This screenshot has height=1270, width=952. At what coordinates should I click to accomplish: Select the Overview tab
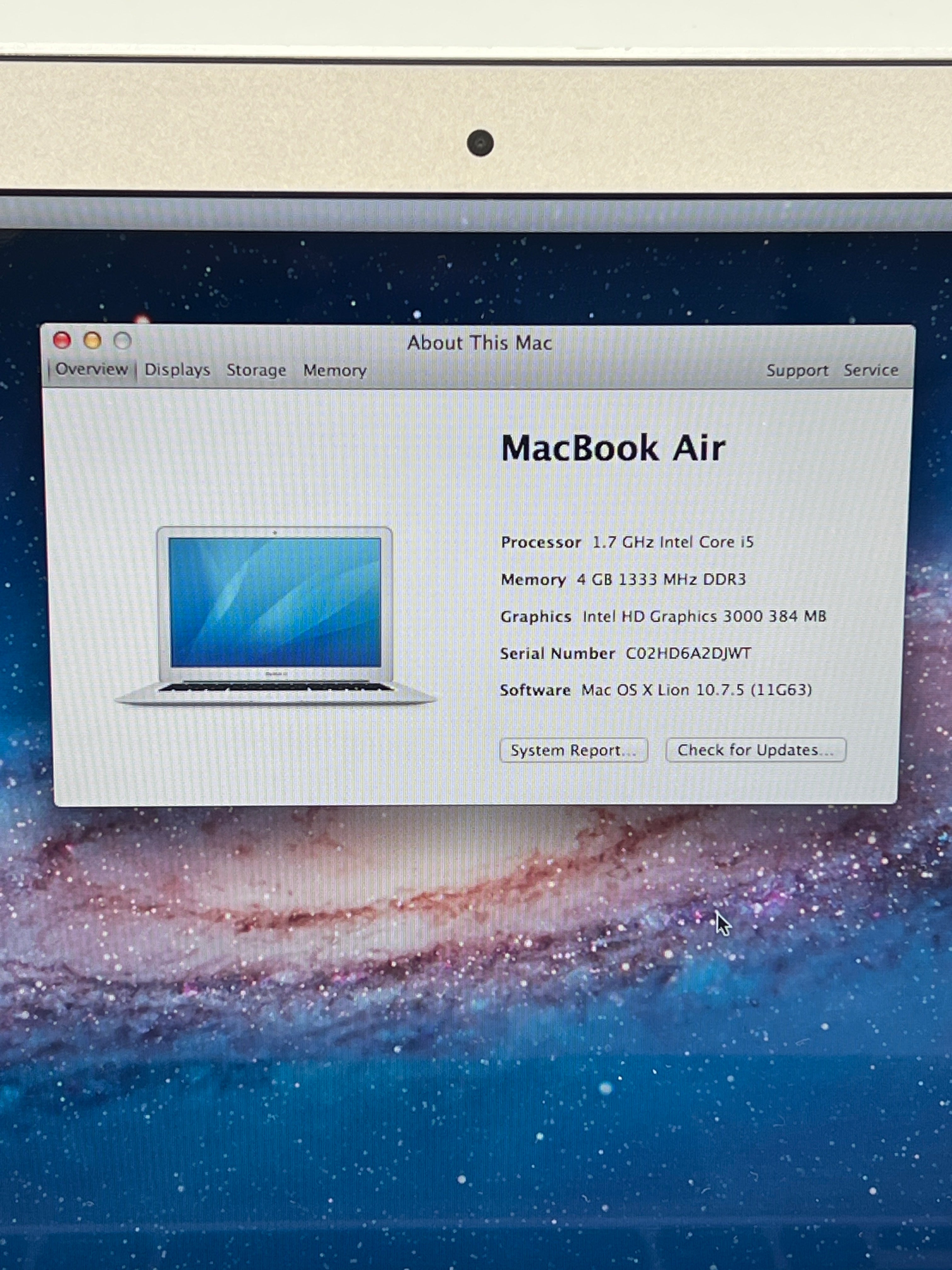(91, 369)
